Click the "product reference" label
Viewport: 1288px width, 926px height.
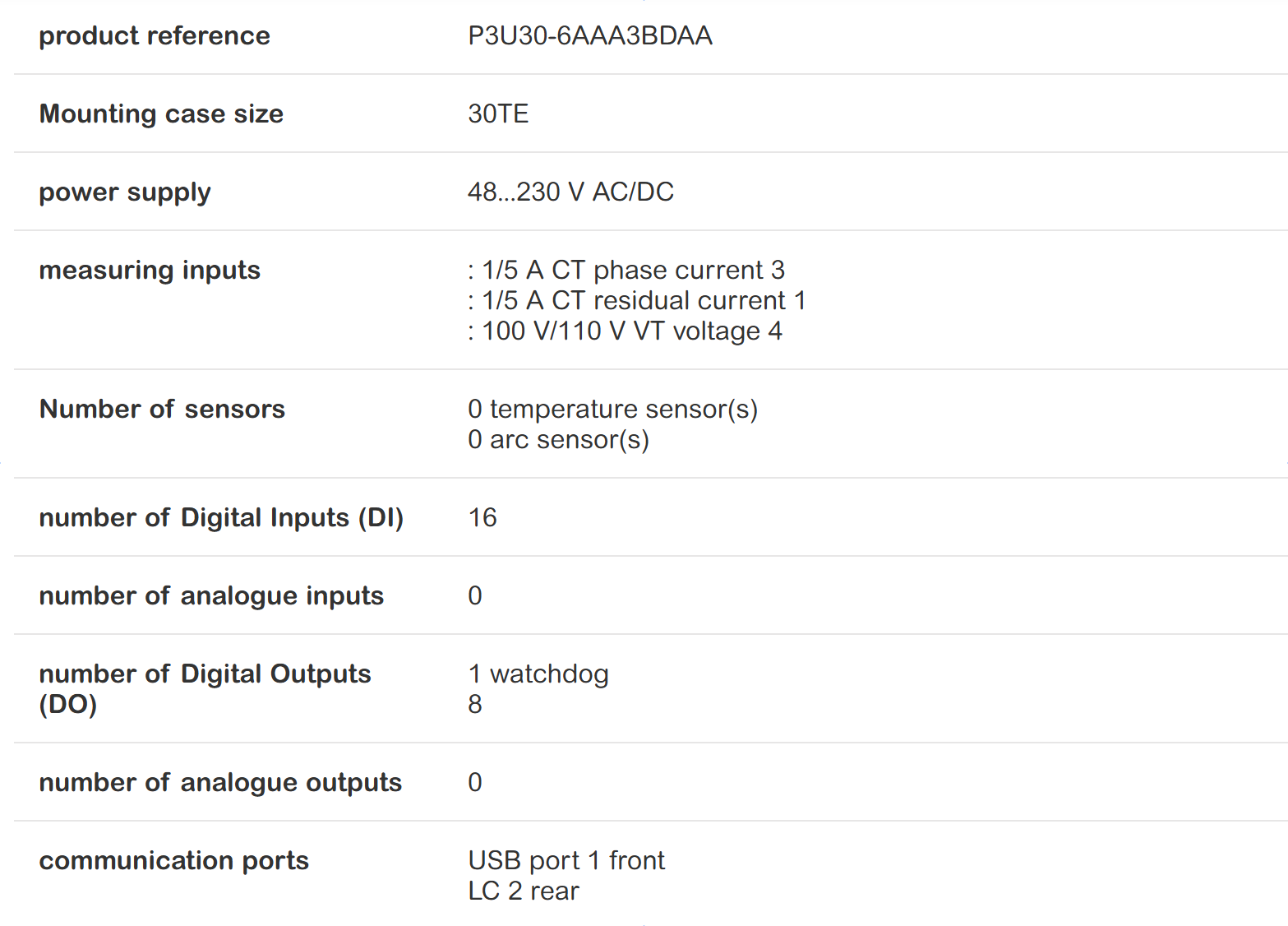[x=155, y=36]
